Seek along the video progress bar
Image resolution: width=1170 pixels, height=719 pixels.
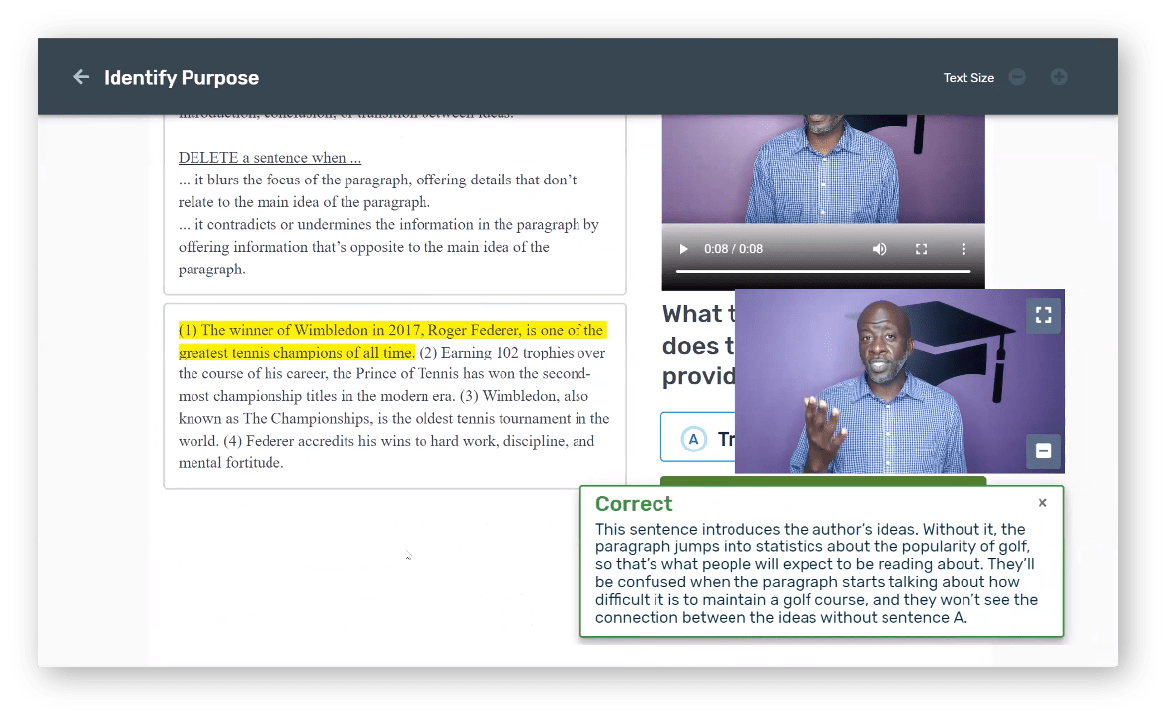tap(822, 271)
